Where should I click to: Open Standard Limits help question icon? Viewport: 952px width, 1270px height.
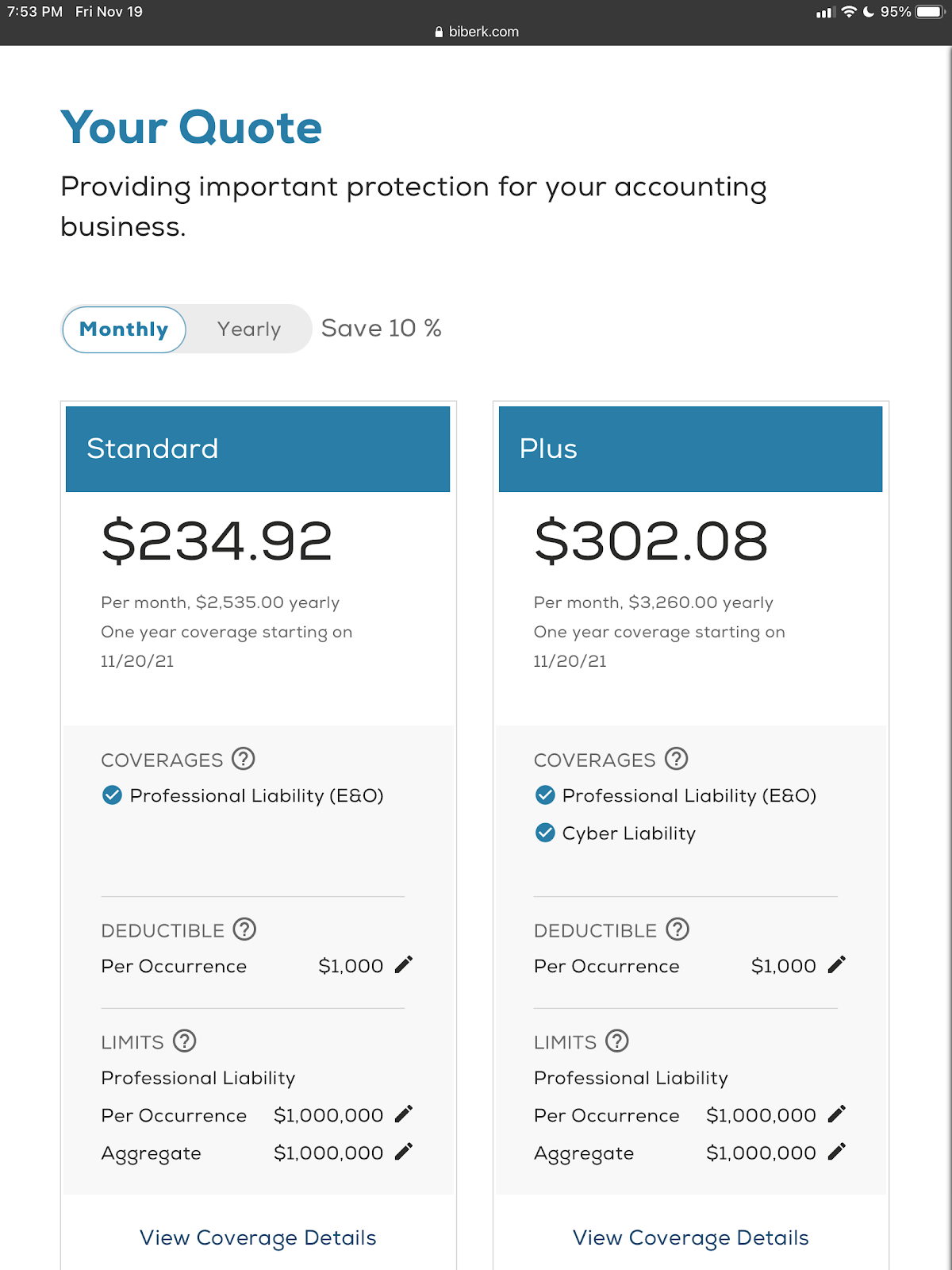pos(185,1041)
